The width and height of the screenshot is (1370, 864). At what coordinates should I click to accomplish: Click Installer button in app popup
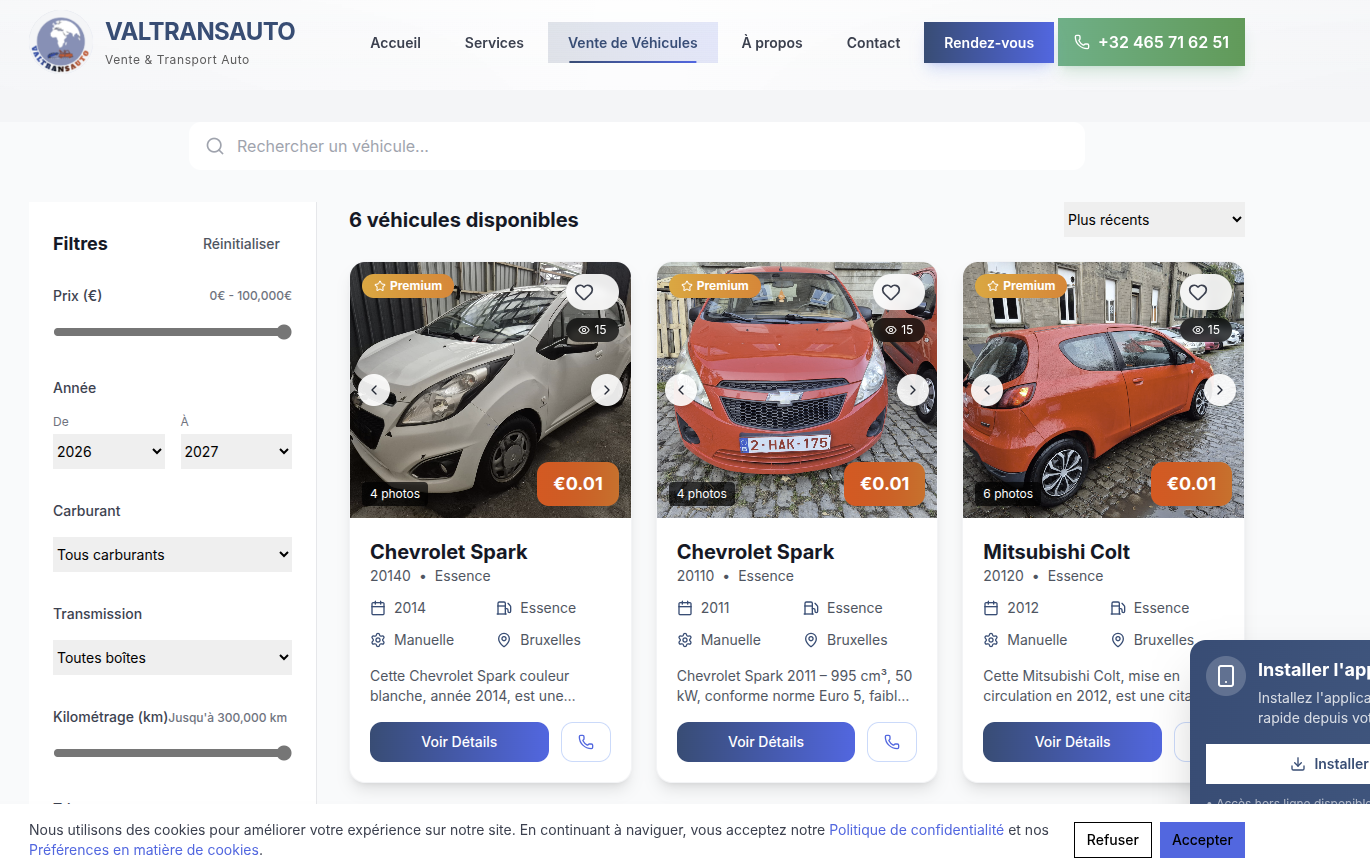1288,764
